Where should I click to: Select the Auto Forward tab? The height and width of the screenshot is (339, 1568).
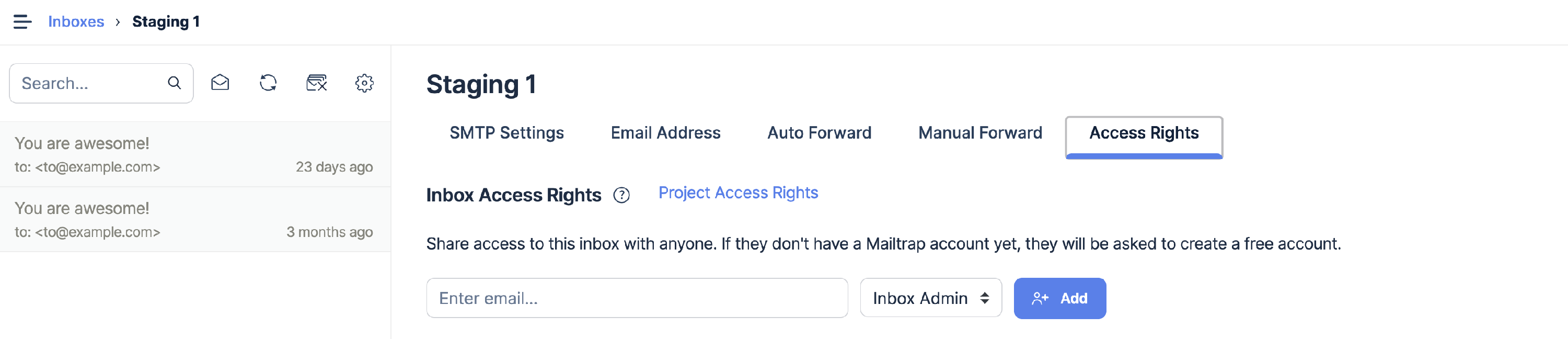click(x=818, y=133)
